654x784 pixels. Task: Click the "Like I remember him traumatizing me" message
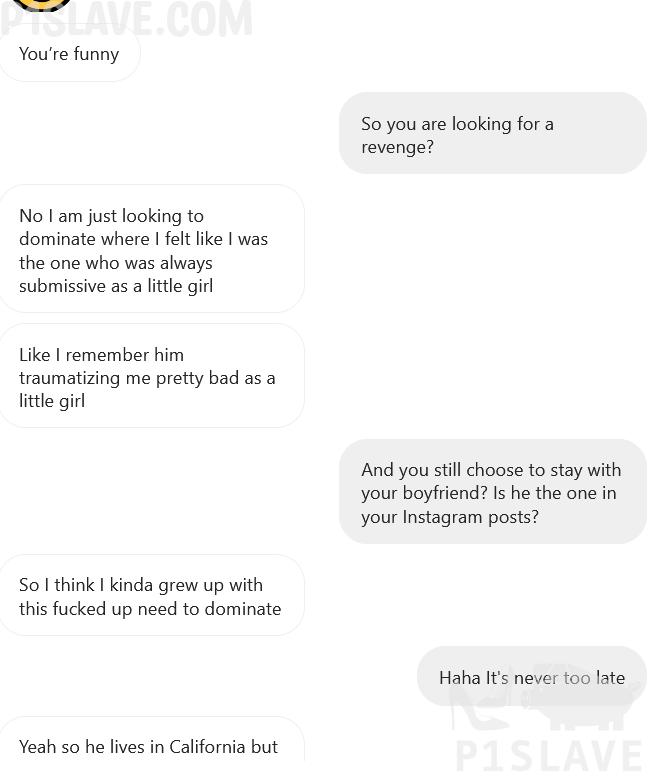click(152, 376)
